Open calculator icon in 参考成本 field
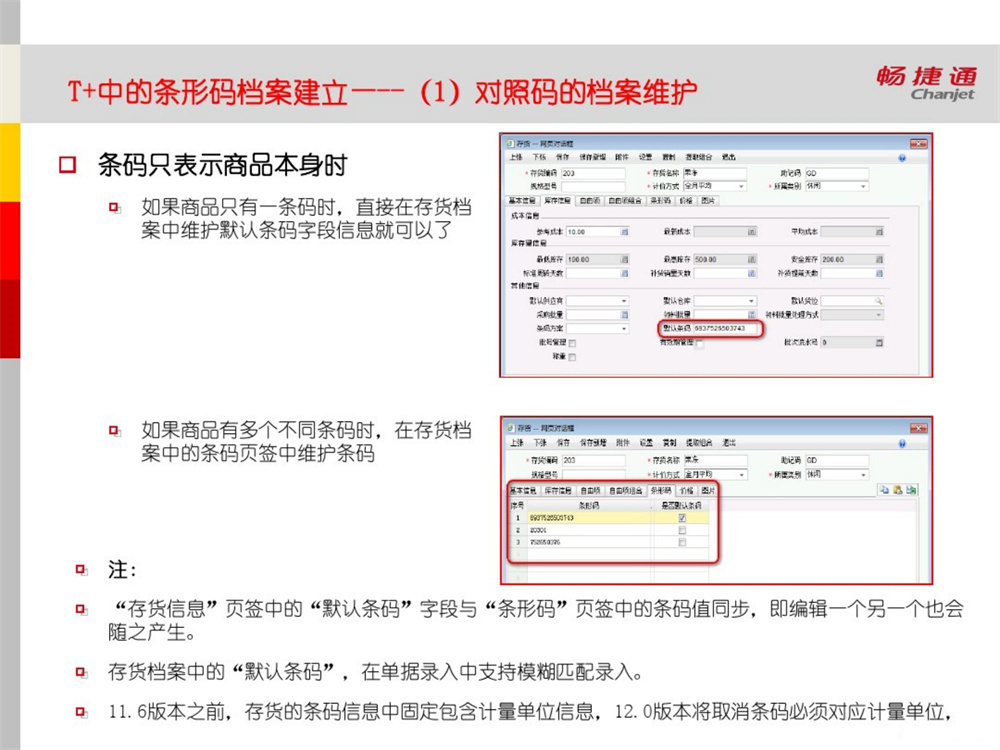The image size is (1000, 750). [x=624, y=232]
